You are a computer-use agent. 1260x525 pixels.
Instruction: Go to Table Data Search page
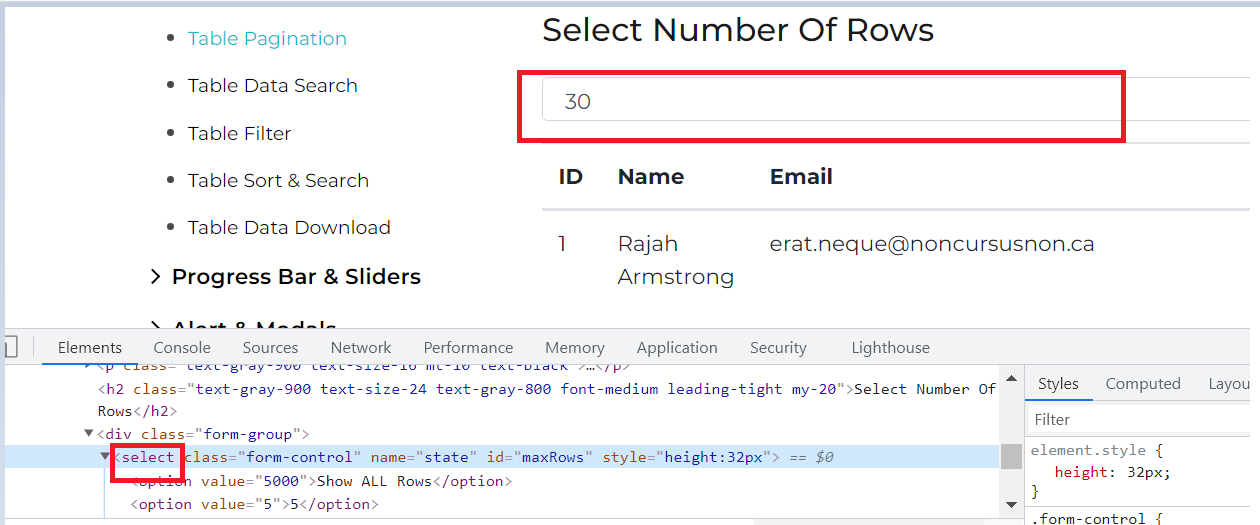coord(272,86)
